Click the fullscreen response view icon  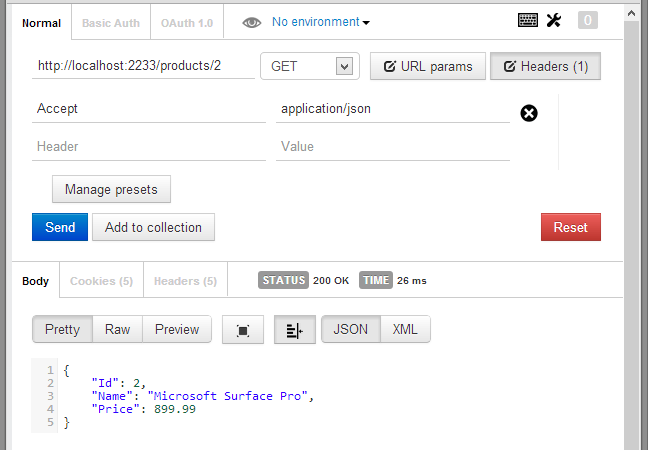pos(243,330)
